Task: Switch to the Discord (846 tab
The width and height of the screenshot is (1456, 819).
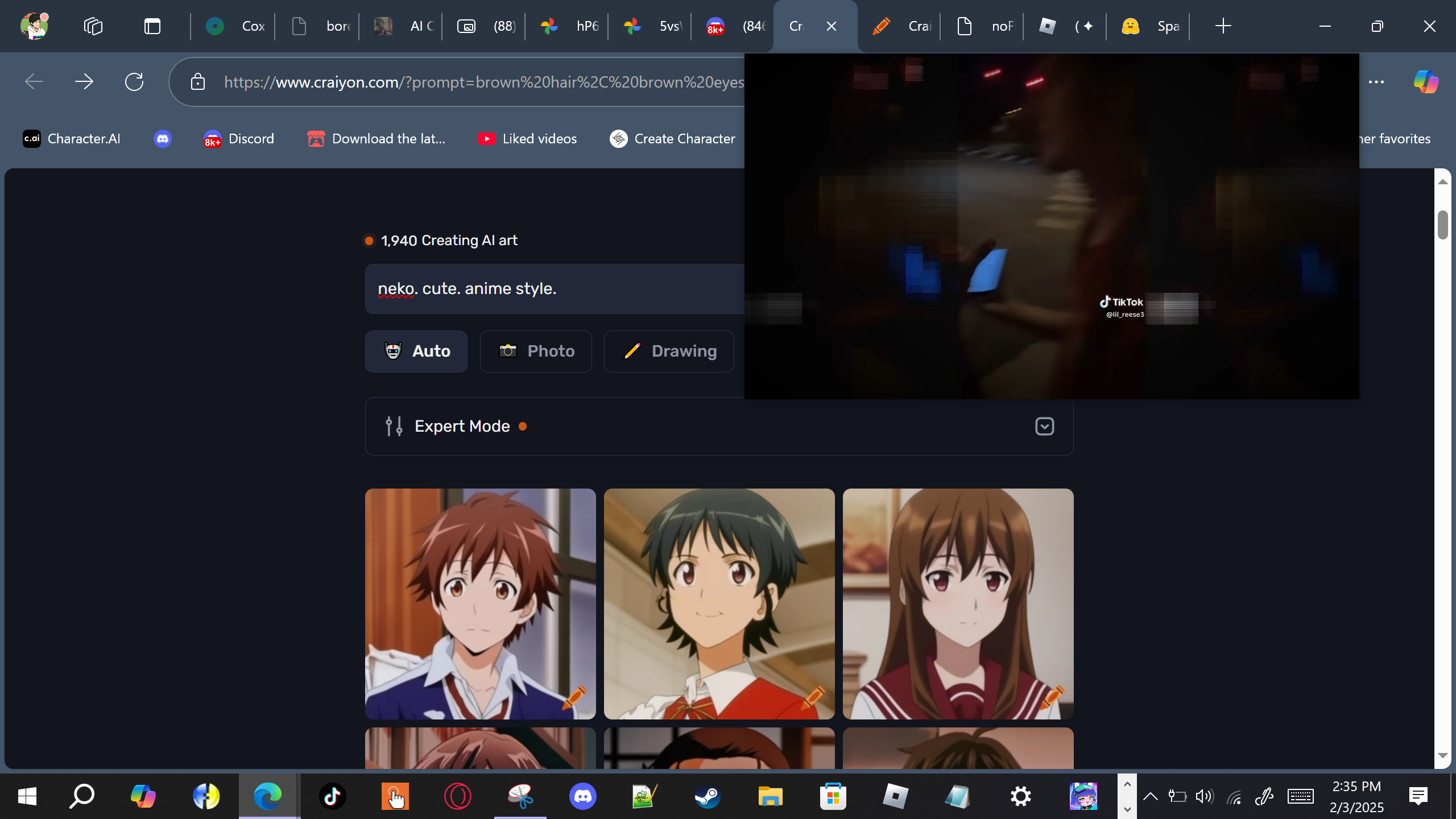Action: click(735, 26)
